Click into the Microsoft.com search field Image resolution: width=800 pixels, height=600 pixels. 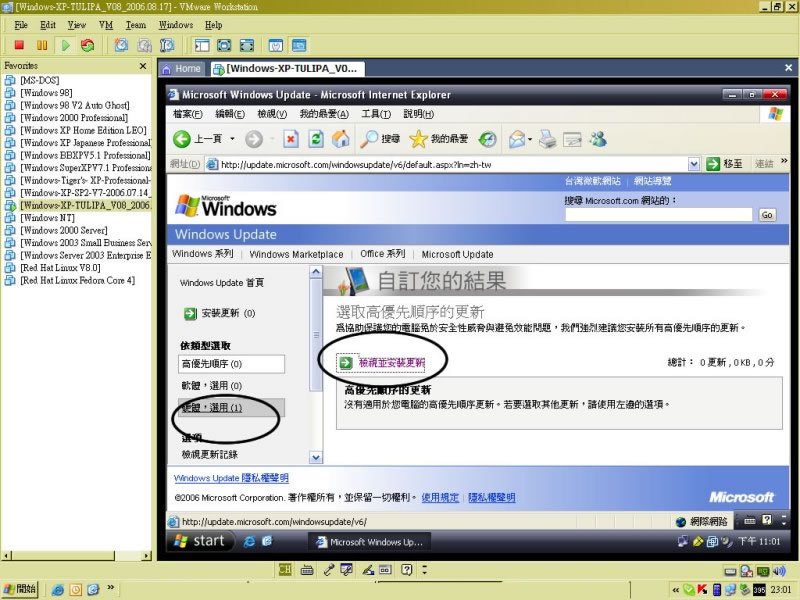pyautogui.click(x=658, y=214)
